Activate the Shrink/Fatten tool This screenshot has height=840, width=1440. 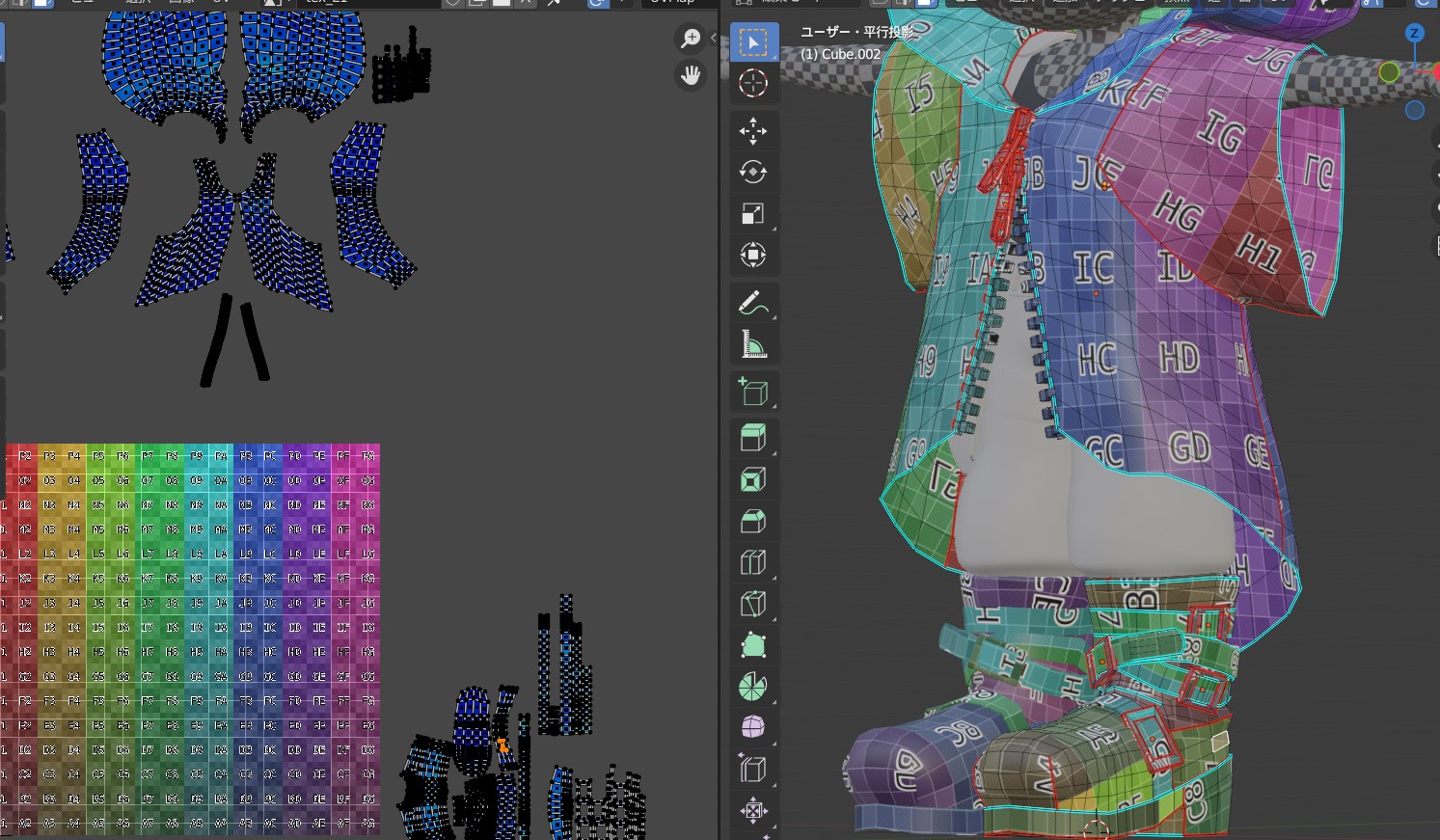tap(753, 810)
